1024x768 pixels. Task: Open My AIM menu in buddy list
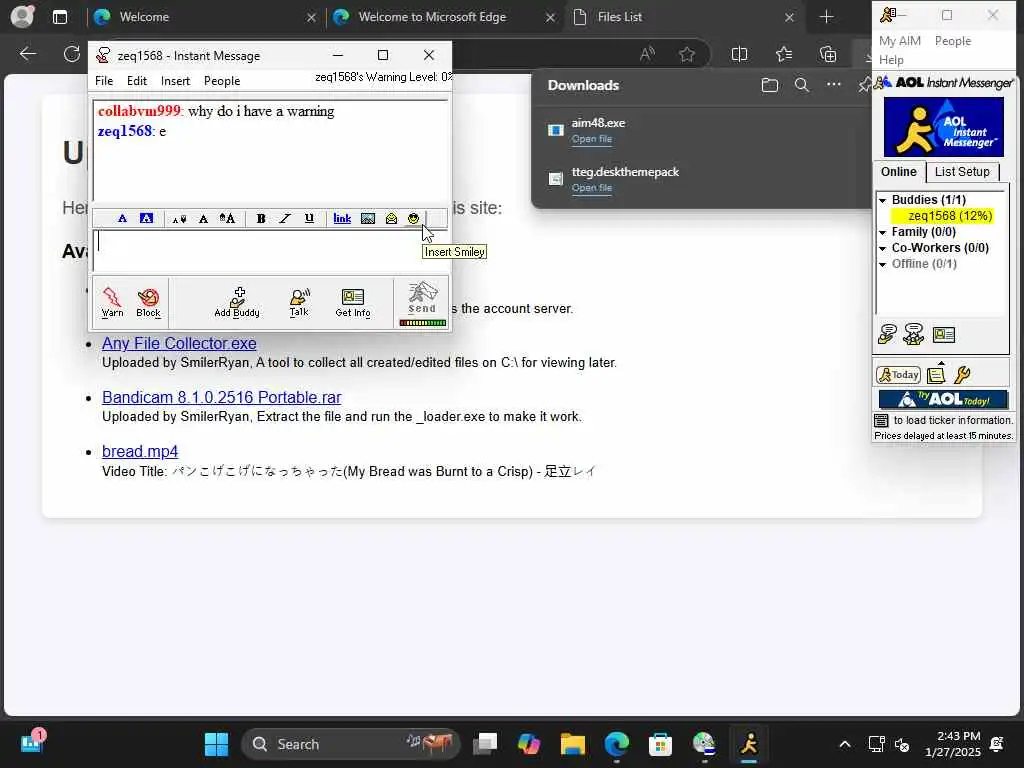coord(899,40)
